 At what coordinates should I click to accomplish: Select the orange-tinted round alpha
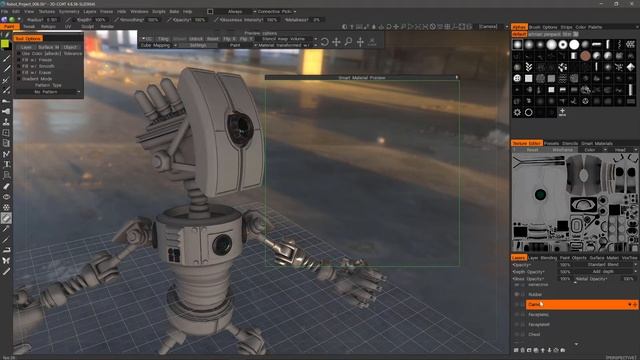[x=585, y=56]
